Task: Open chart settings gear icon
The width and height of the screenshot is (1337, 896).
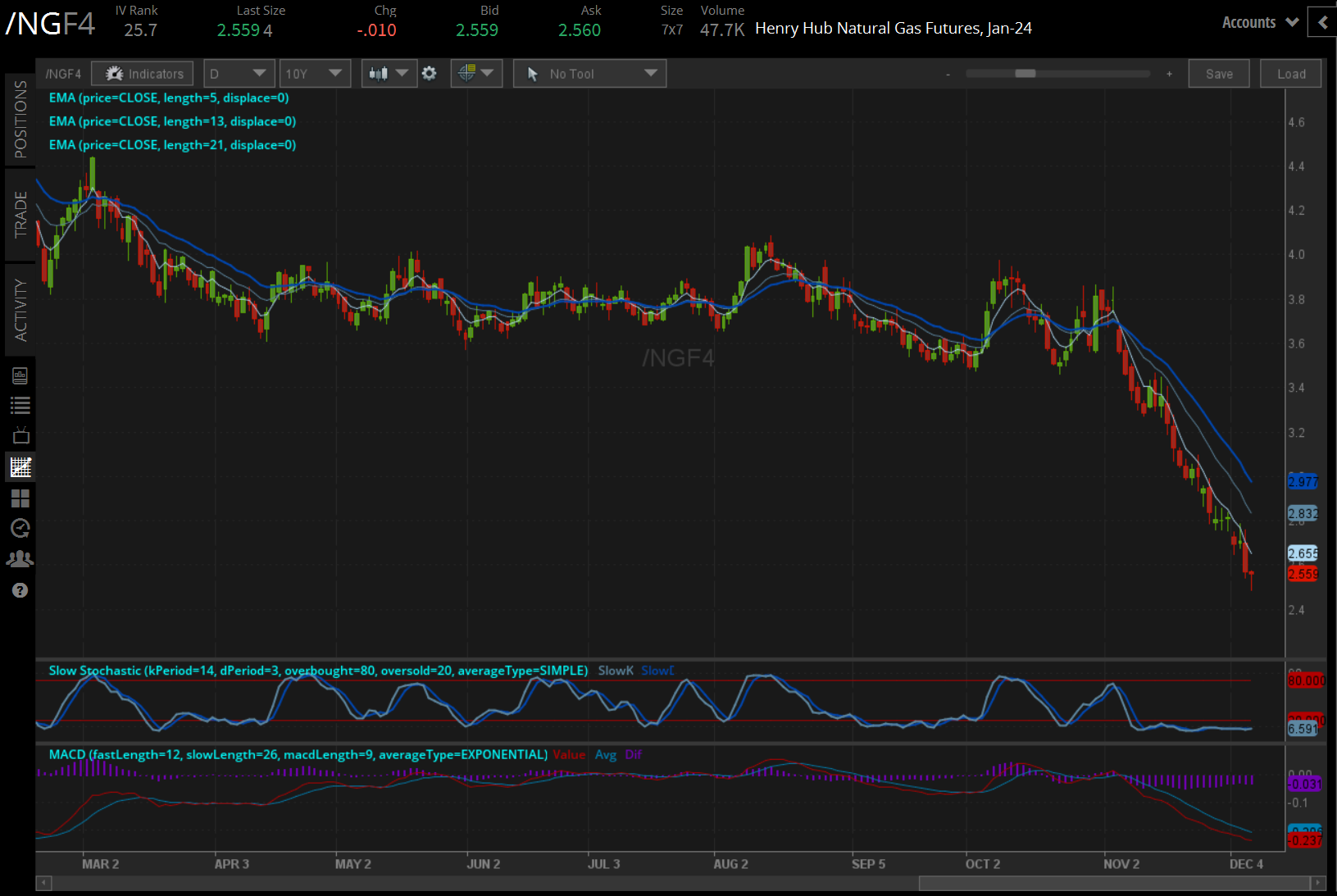Action: [429, 74]
